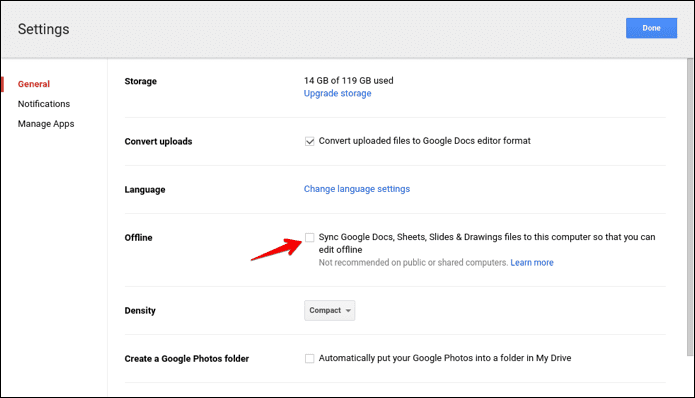Click the Settings title heading
Screen dimensions: 695x398
point(43,29)
